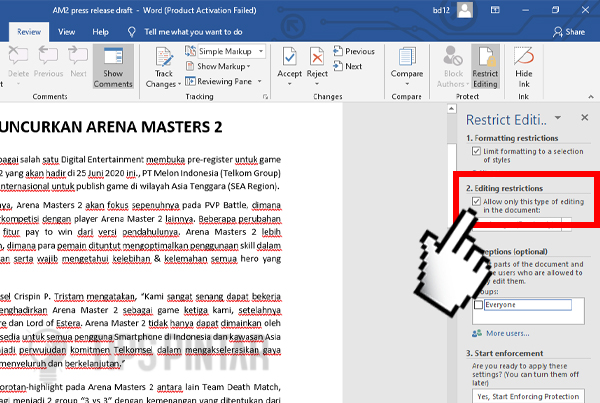Image resolution: width=600 pixels, height=403 pixels.
Task: Click Tell me what you want to do
Action: (x=193, y=32)
